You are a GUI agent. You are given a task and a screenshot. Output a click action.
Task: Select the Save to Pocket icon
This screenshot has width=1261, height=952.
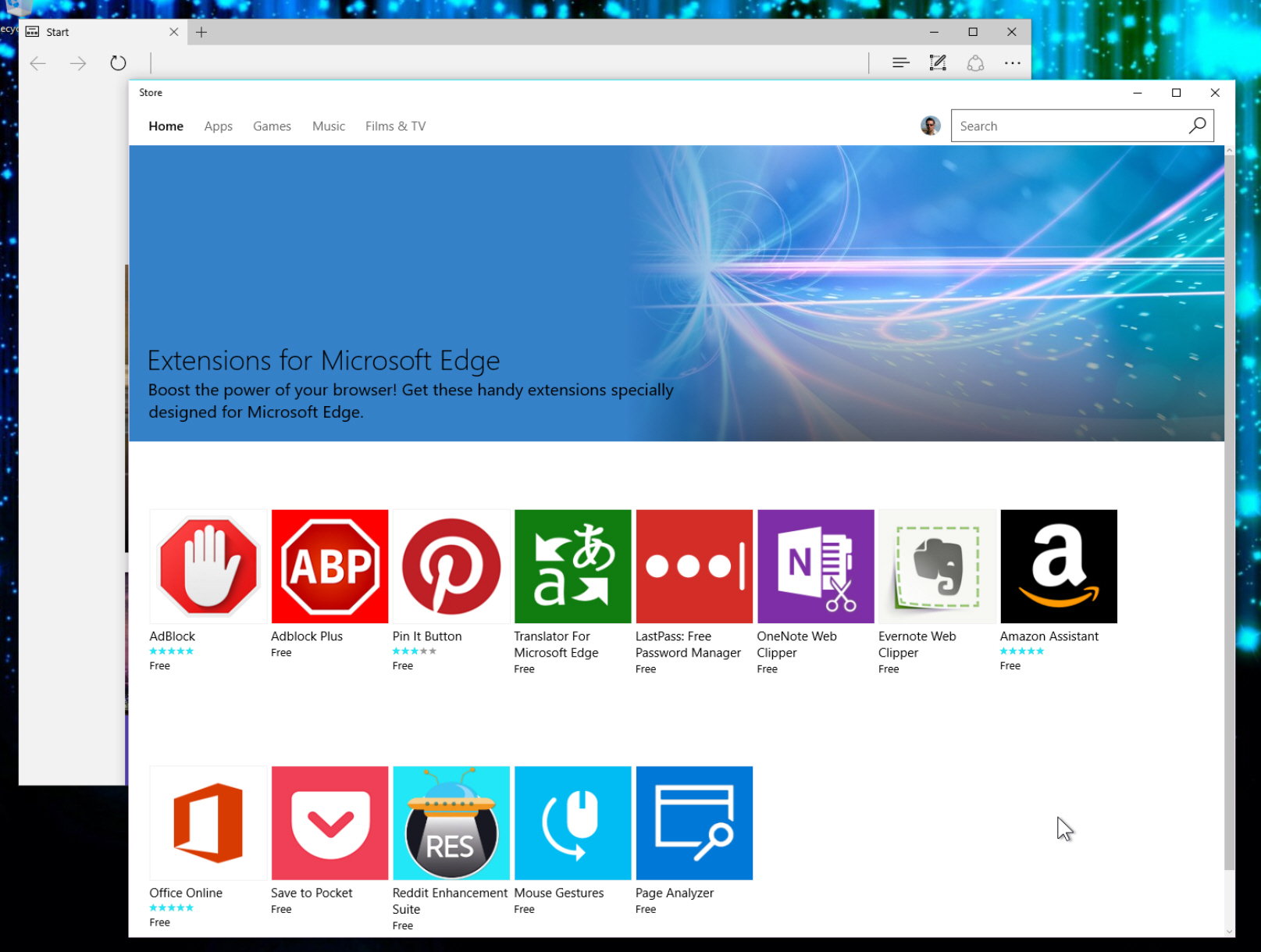point(329,823)
